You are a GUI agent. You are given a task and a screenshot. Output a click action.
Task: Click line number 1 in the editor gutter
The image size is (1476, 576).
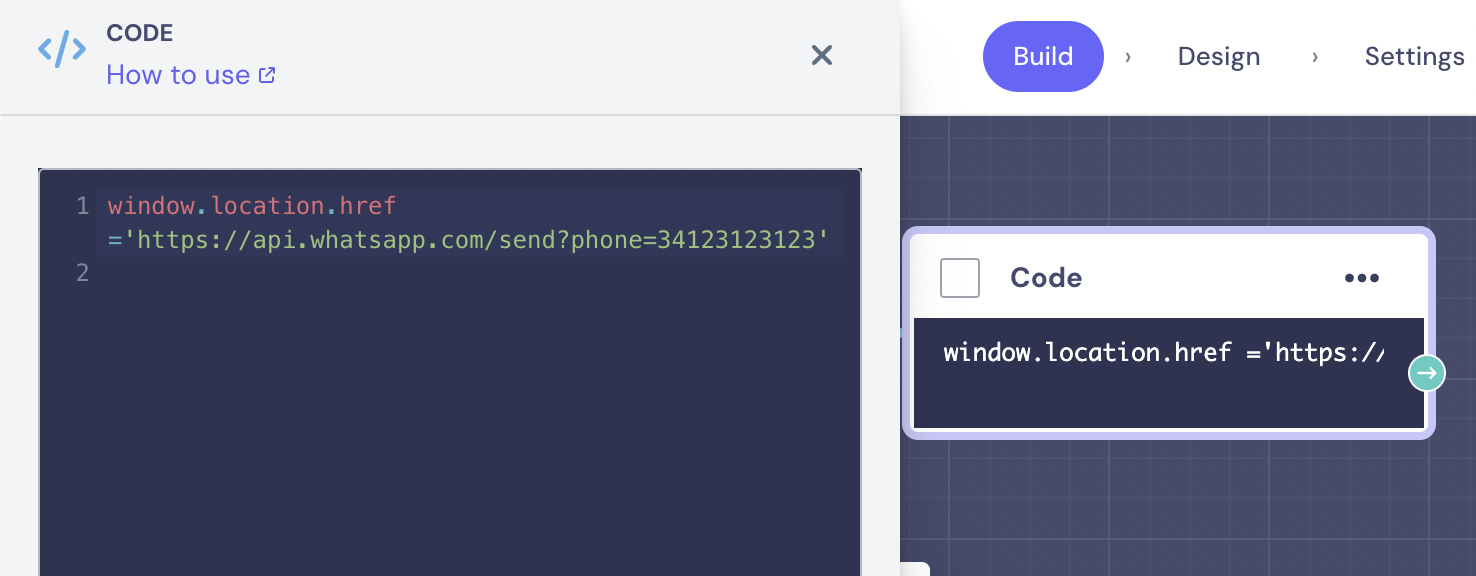point(83,207)
